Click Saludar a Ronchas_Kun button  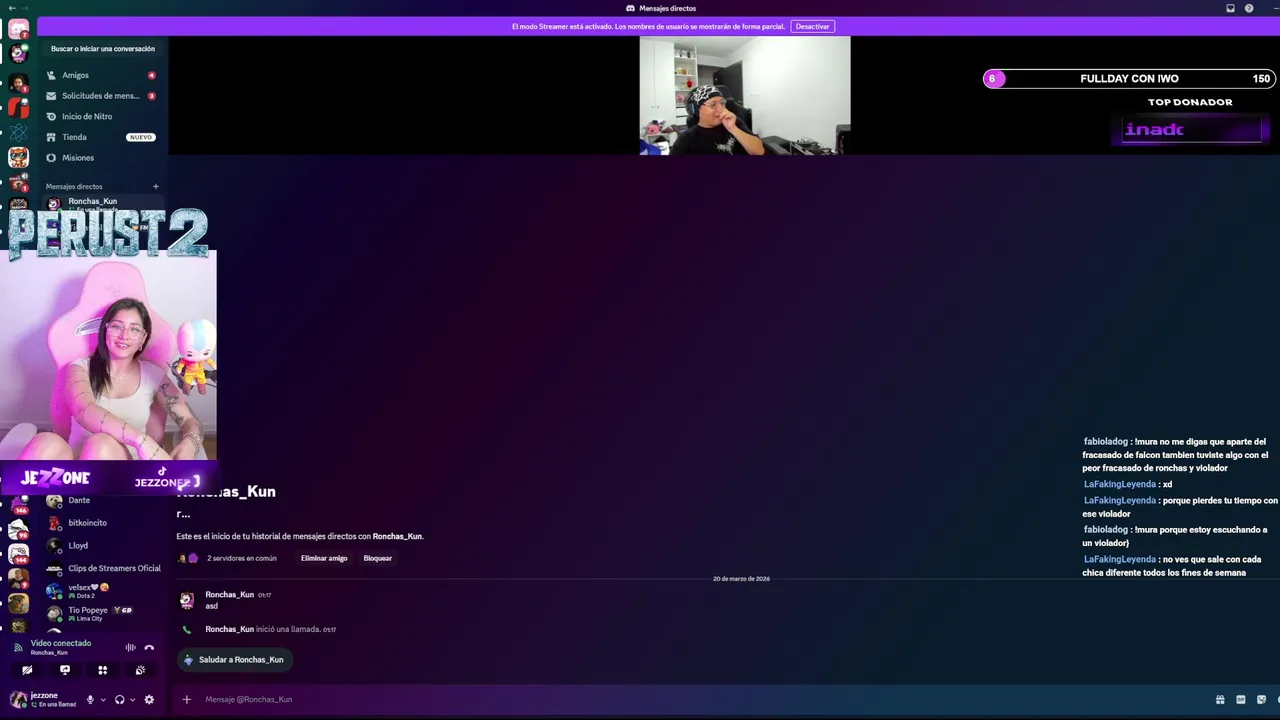[234, 660]
